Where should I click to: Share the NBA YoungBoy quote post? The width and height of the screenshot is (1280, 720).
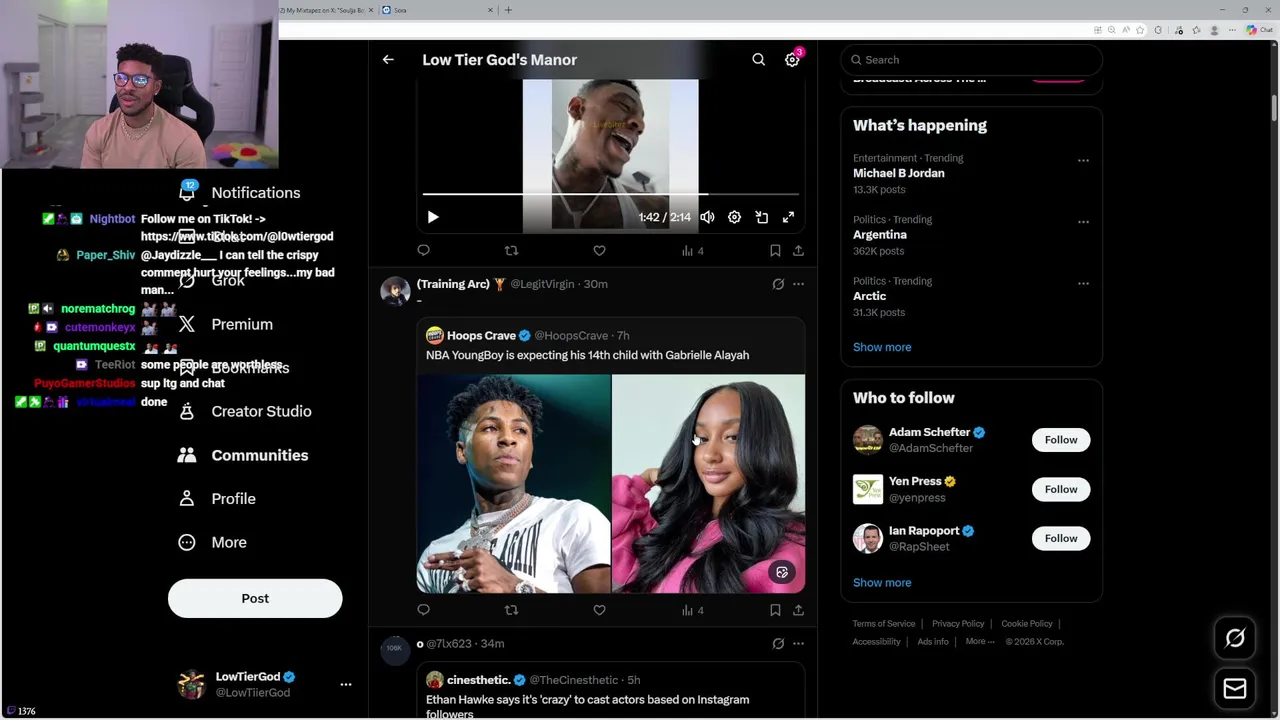click(798, 610)
